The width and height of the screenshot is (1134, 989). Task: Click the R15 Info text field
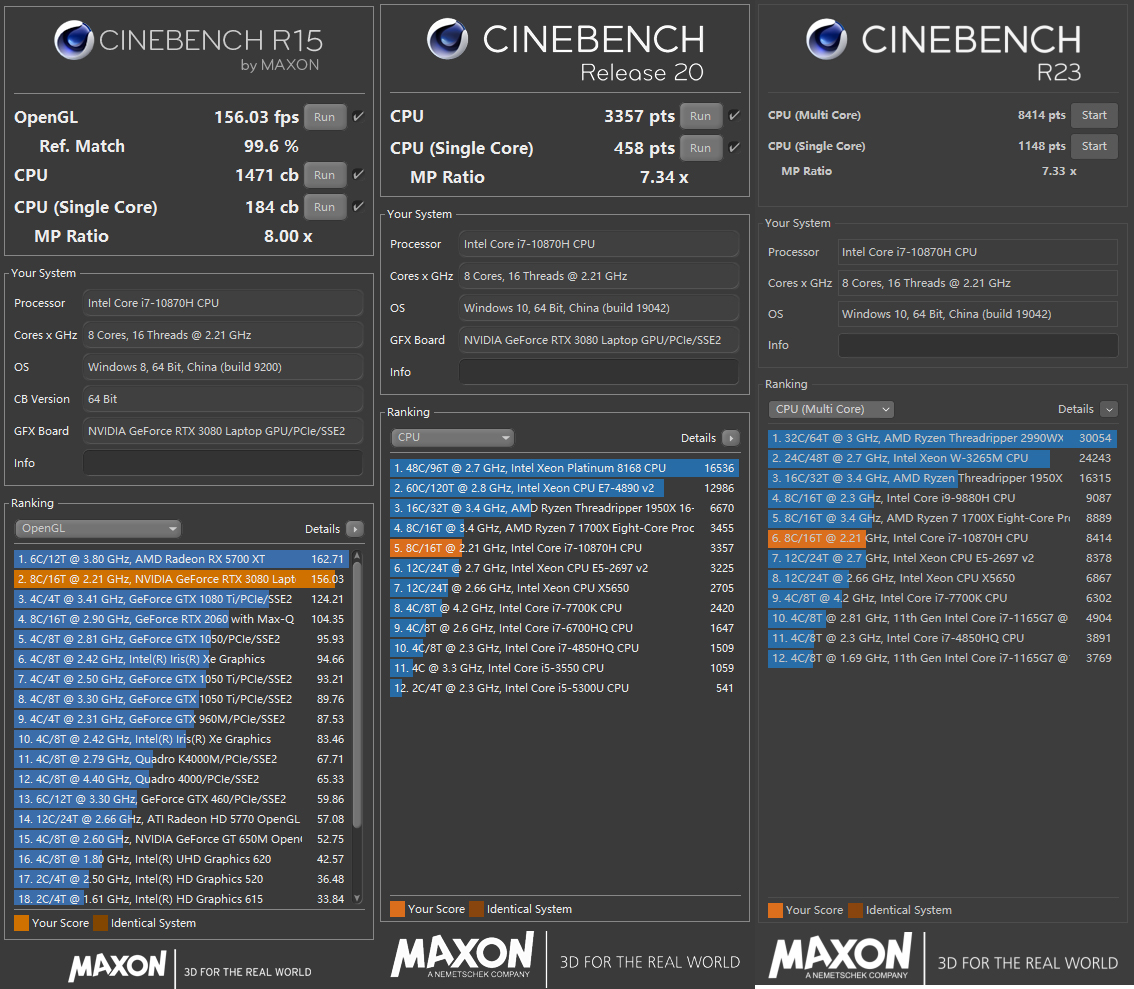tap(222, 463)
